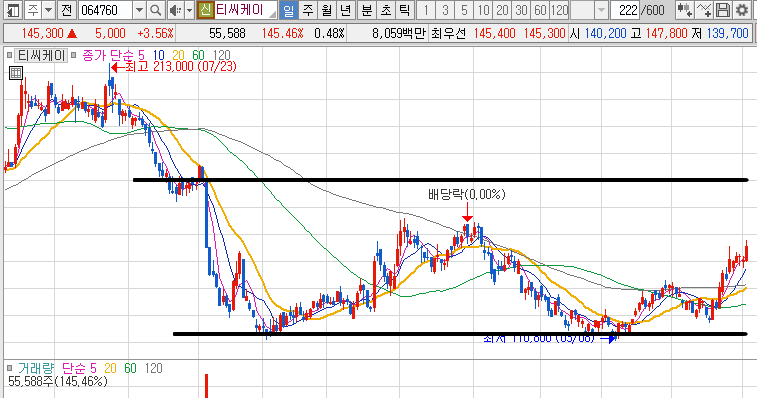Save chart with the floppy disk icon
Viewport: 757px width, 398px height.
723,10
